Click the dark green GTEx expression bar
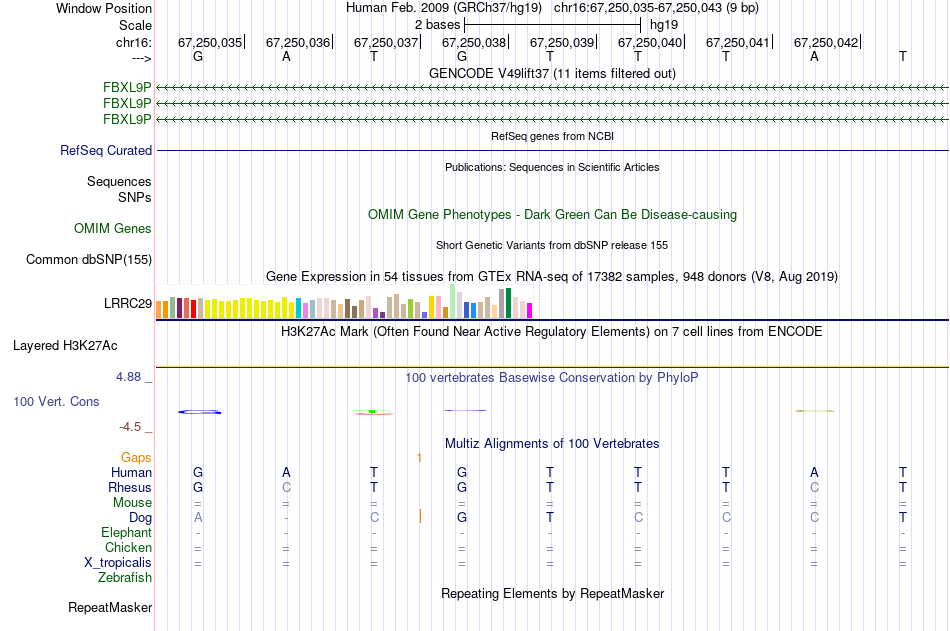 [x=508, y=303]
